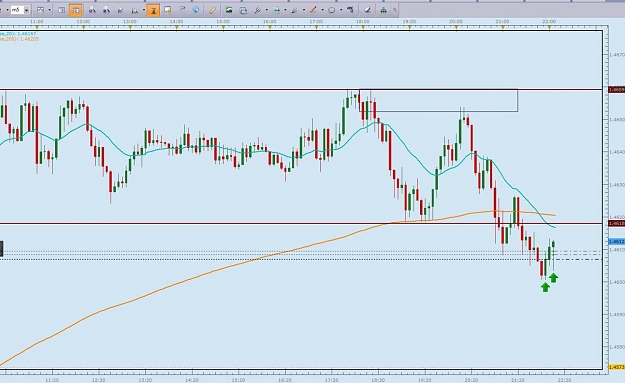Click the upper red horizontal line price tag

coord(617,90)
